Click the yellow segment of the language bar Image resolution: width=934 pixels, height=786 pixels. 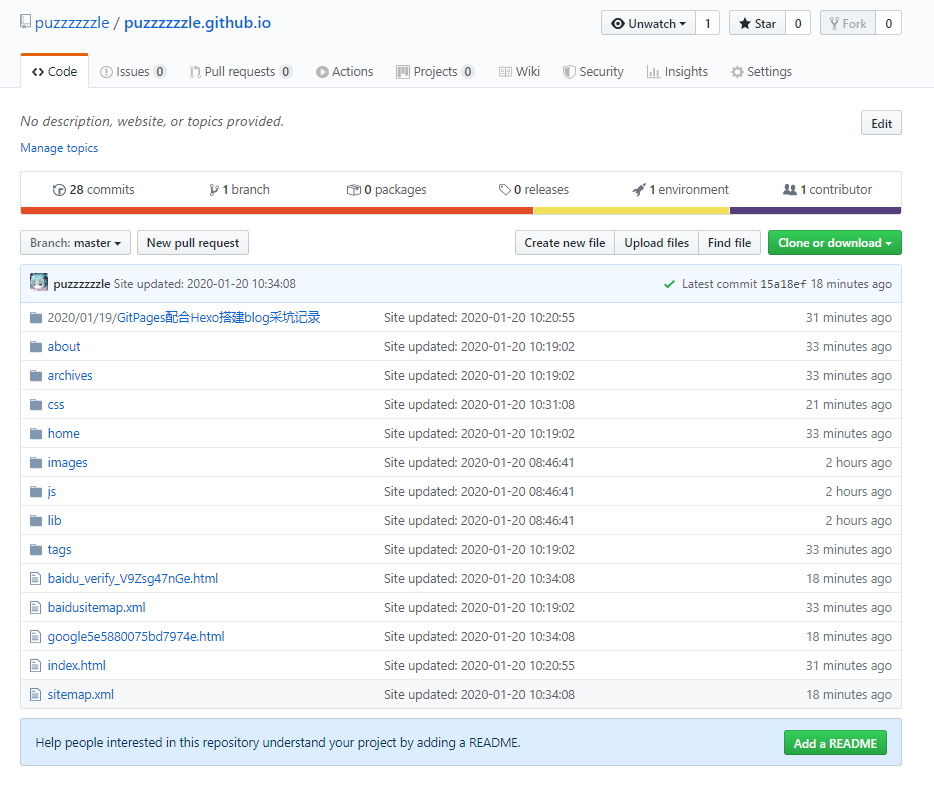click(631, 210)
